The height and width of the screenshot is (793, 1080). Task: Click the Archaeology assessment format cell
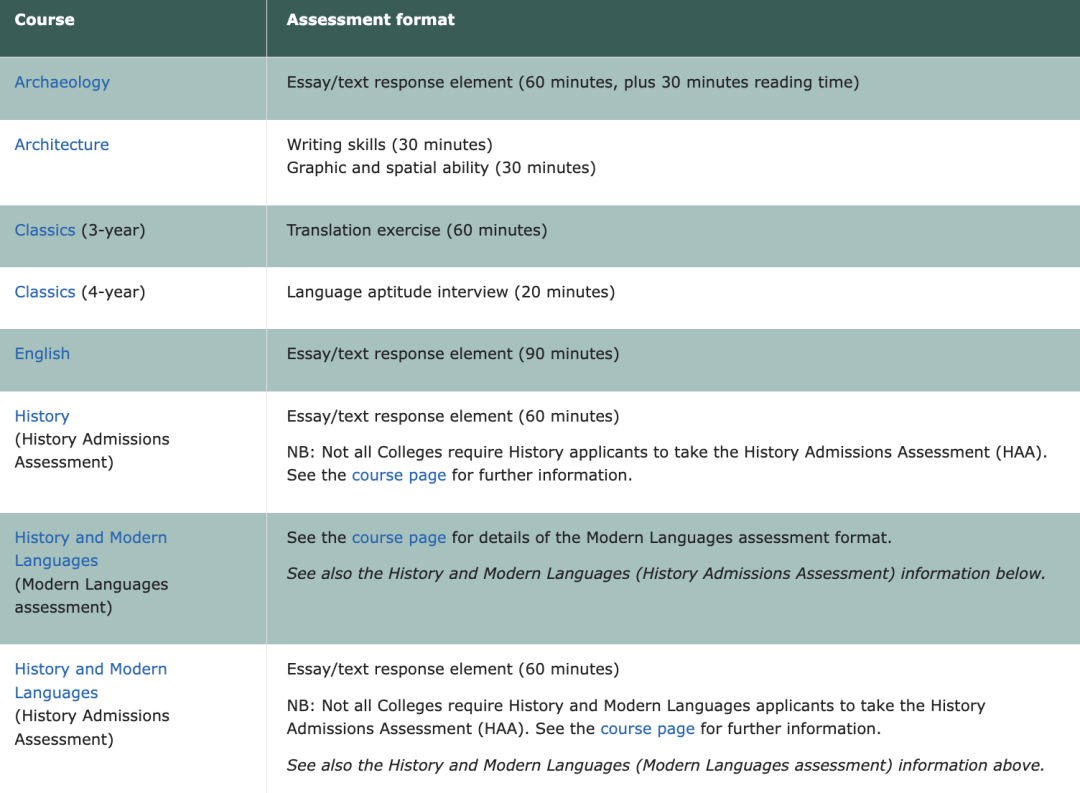click(570, 82)
